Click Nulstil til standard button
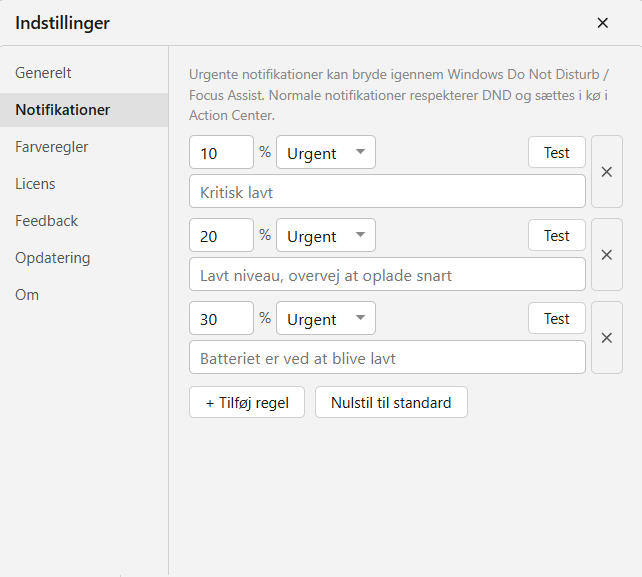 pos(391,402)
